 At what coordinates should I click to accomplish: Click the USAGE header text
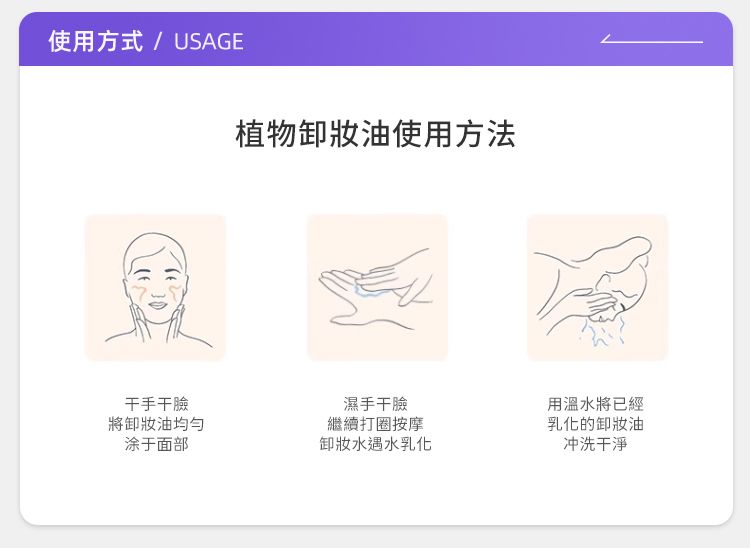click(x=209, y=42)
